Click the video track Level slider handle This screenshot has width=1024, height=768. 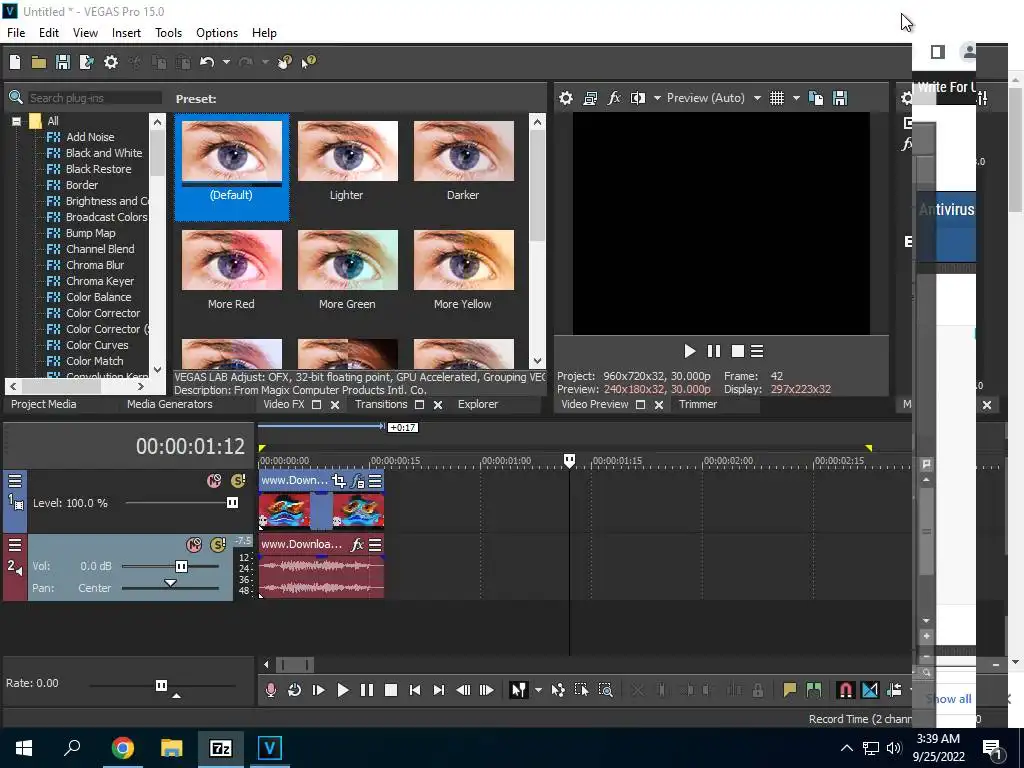click(x=232, y=503)
